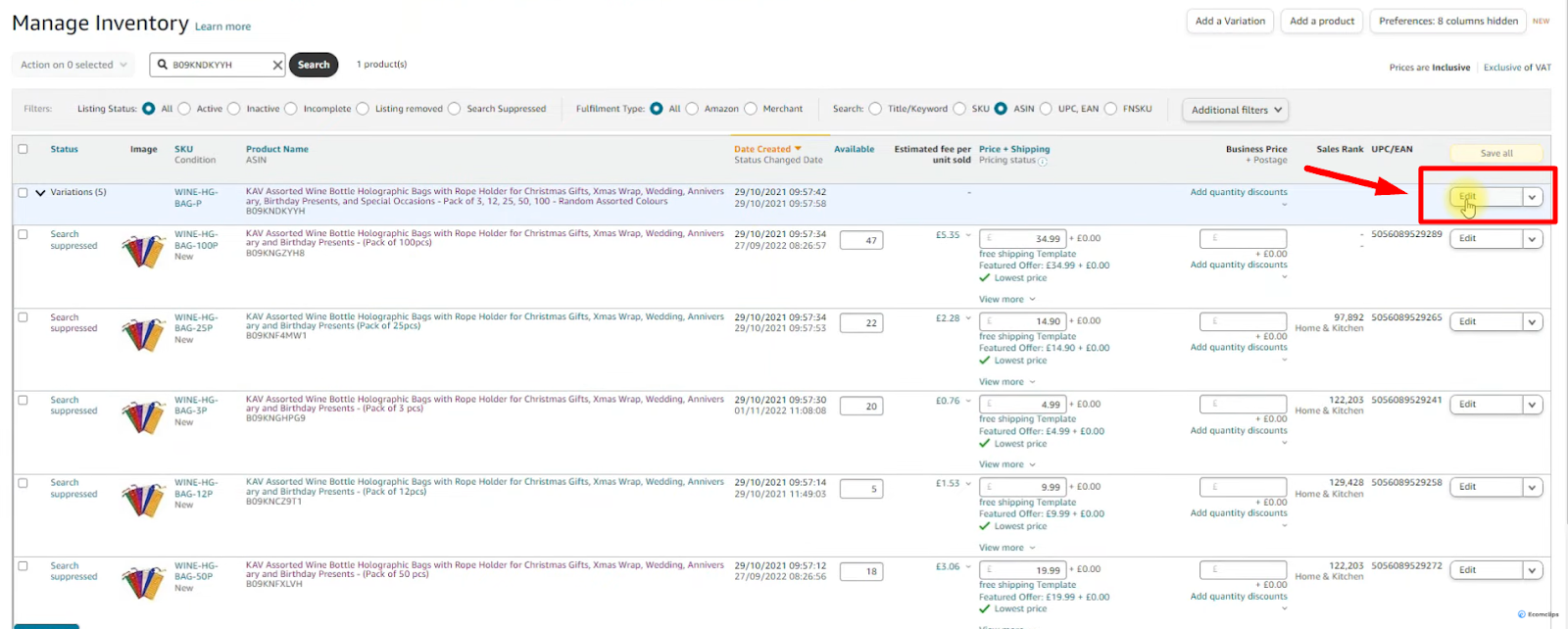Viewport: 1568px width, 629px height.
Task: Open the Edit dropdown arrow for the 12P row
Action: 1533,487
